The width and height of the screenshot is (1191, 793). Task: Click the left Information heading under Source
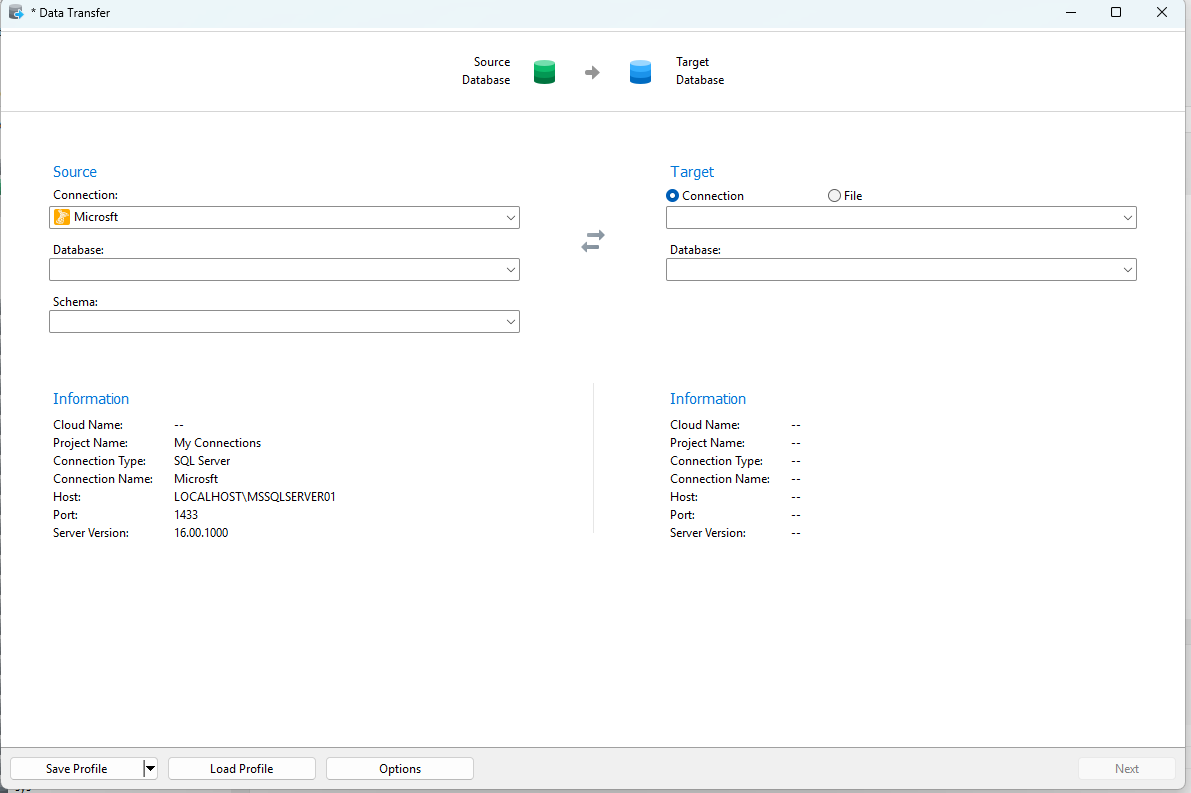pos(91,399)
